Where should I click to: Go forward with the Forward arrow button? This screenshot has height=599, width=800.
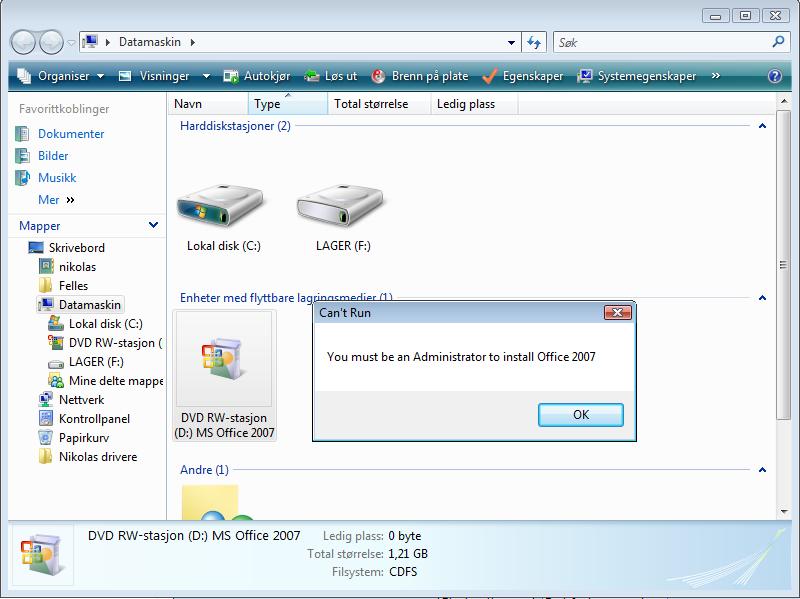click(x=51, y=42)
